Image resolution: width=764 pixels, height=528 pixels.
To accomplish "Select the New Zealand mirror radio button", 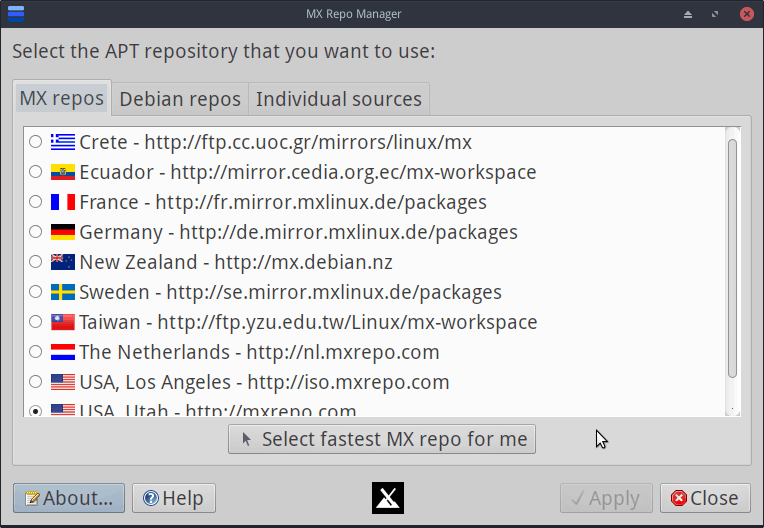I will point(36,262).
